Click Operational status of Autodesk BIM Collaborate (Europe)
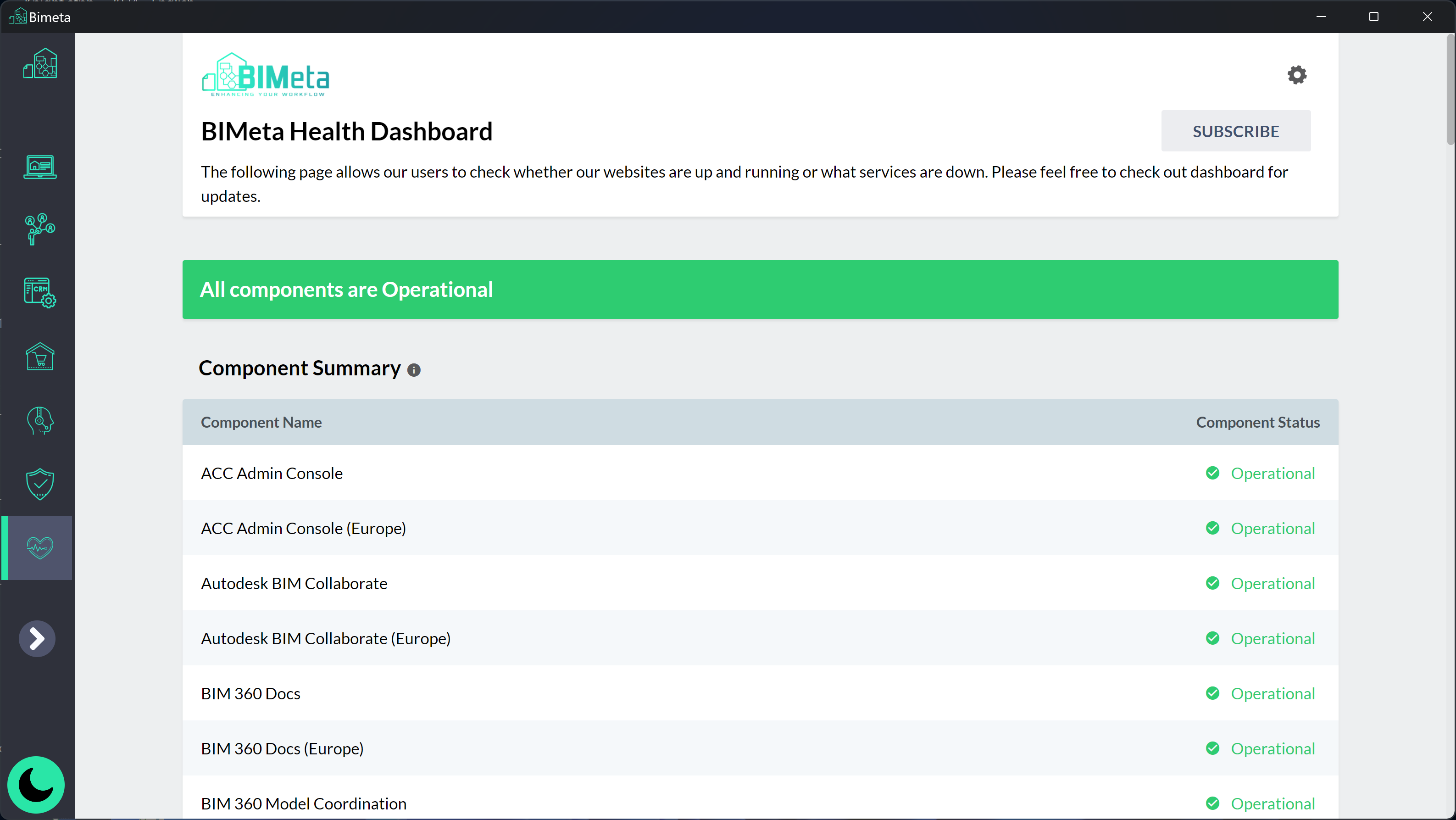 pyautogui.click(x=1273, y=638)
